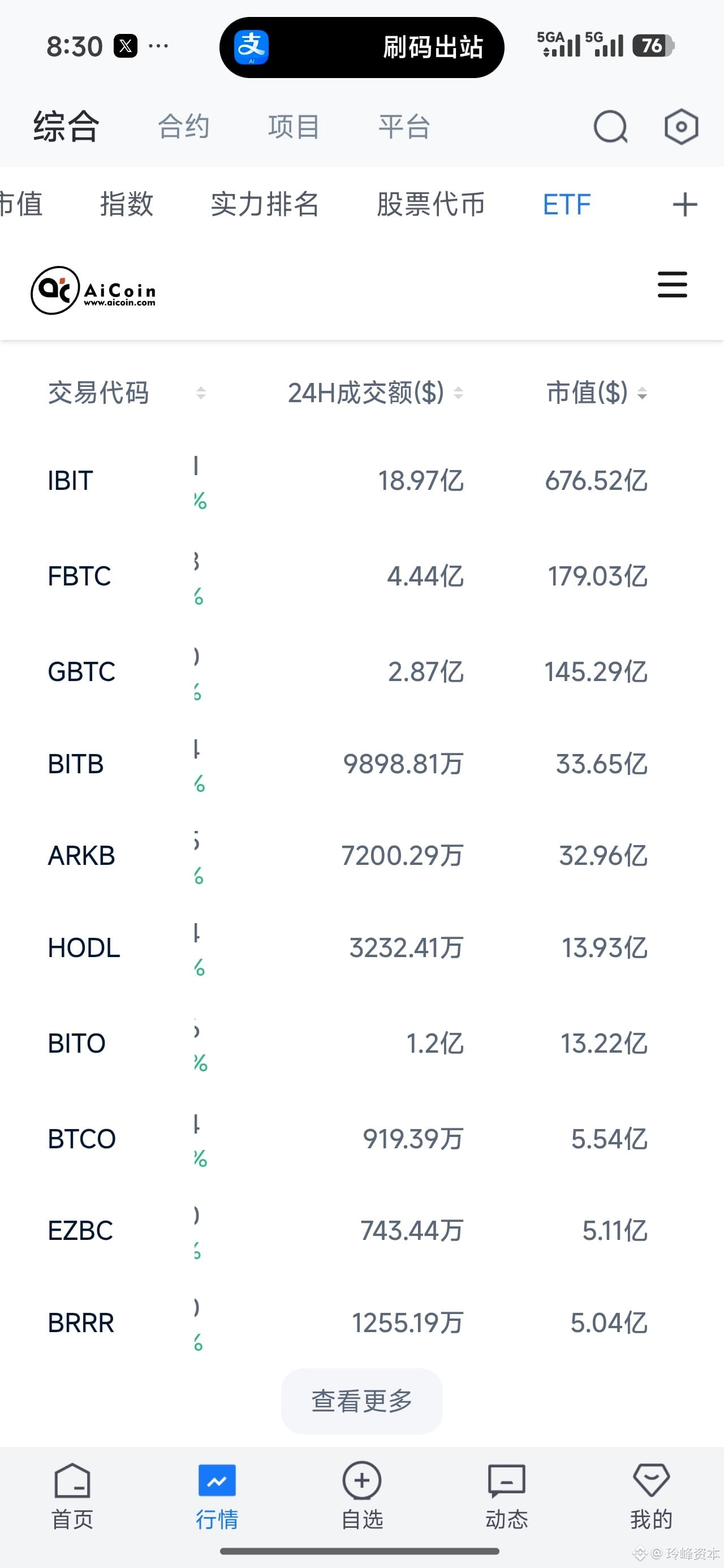This screenshot has width=724, height=1568.
Task: Switch to 股票代币 sub-tab
Action: pyautogui.click(x=431, y=205)
